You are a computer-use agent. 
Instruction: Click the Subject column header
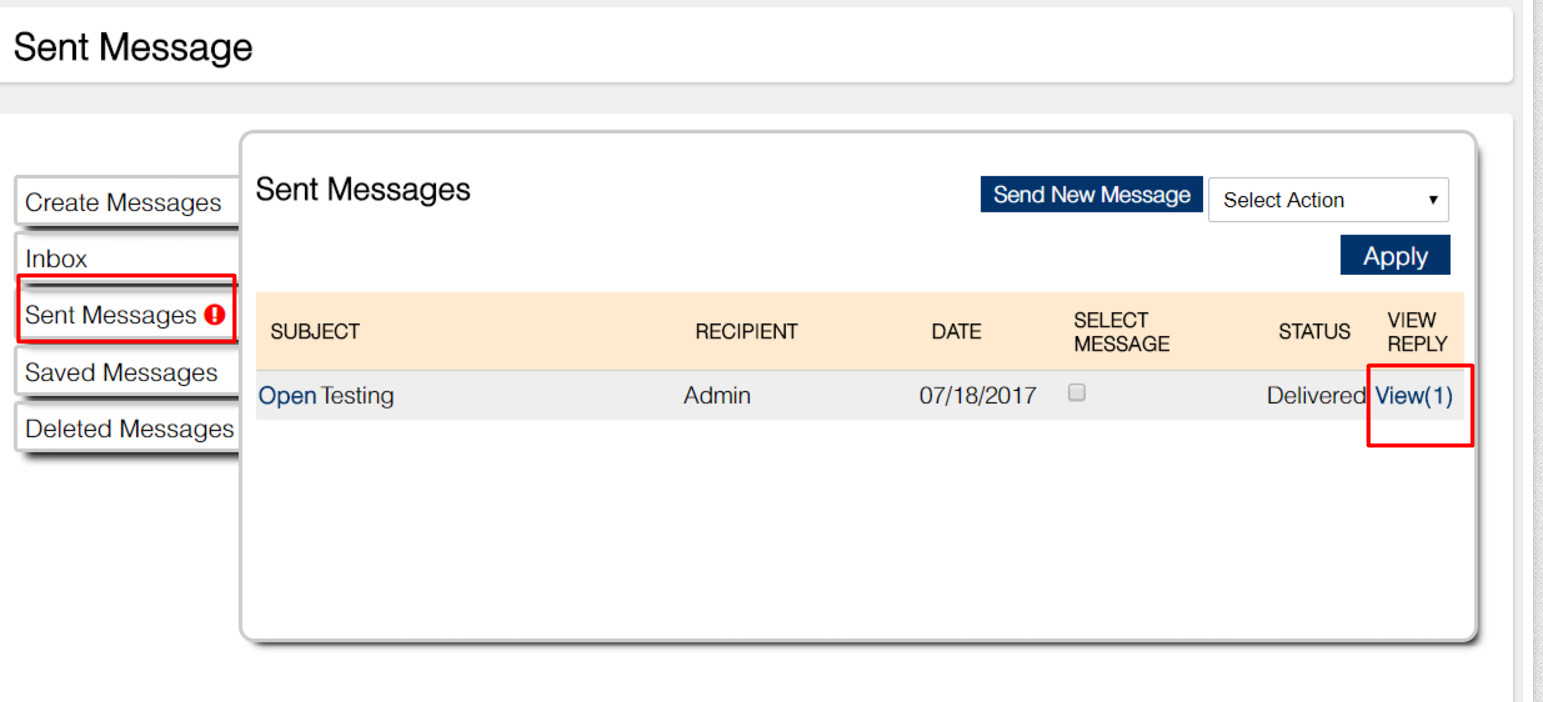pos(315,332)
